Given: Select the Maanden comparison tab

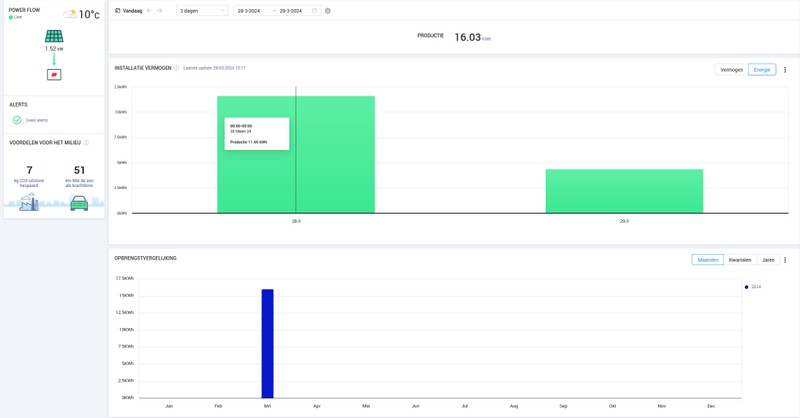Looking at the screenshot, I should 708,260.
